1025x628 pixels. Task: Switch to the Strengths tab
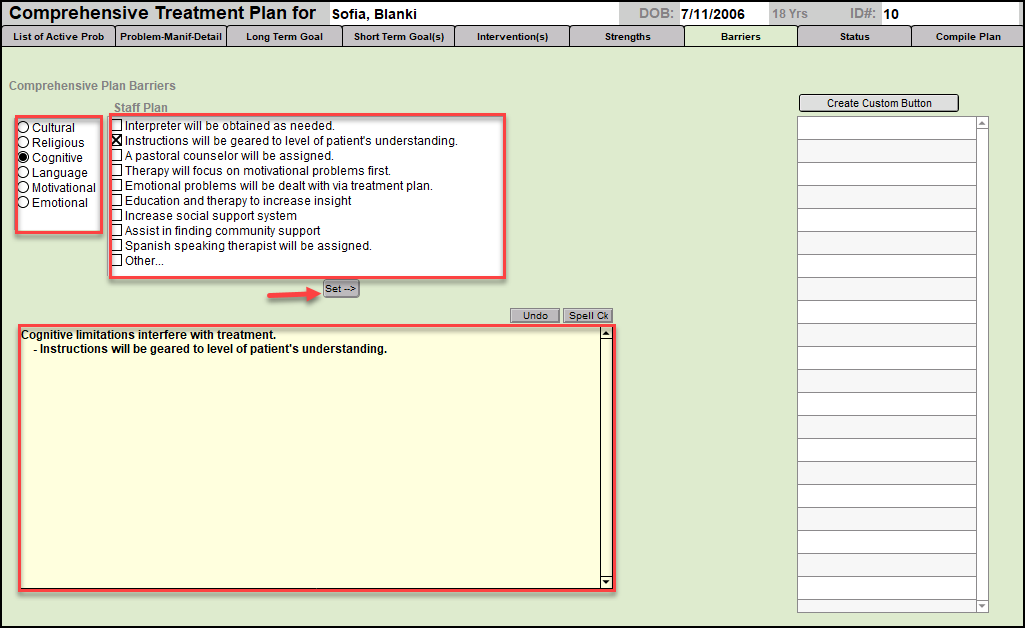click(627, 37)
